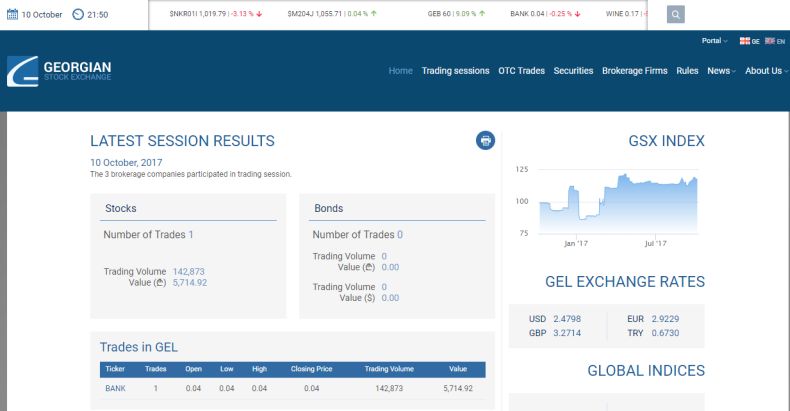This screenshot has width=790, height=411.
Task: Click SNKR01I ticker in top ribbon
Action: tap(216, 14)
